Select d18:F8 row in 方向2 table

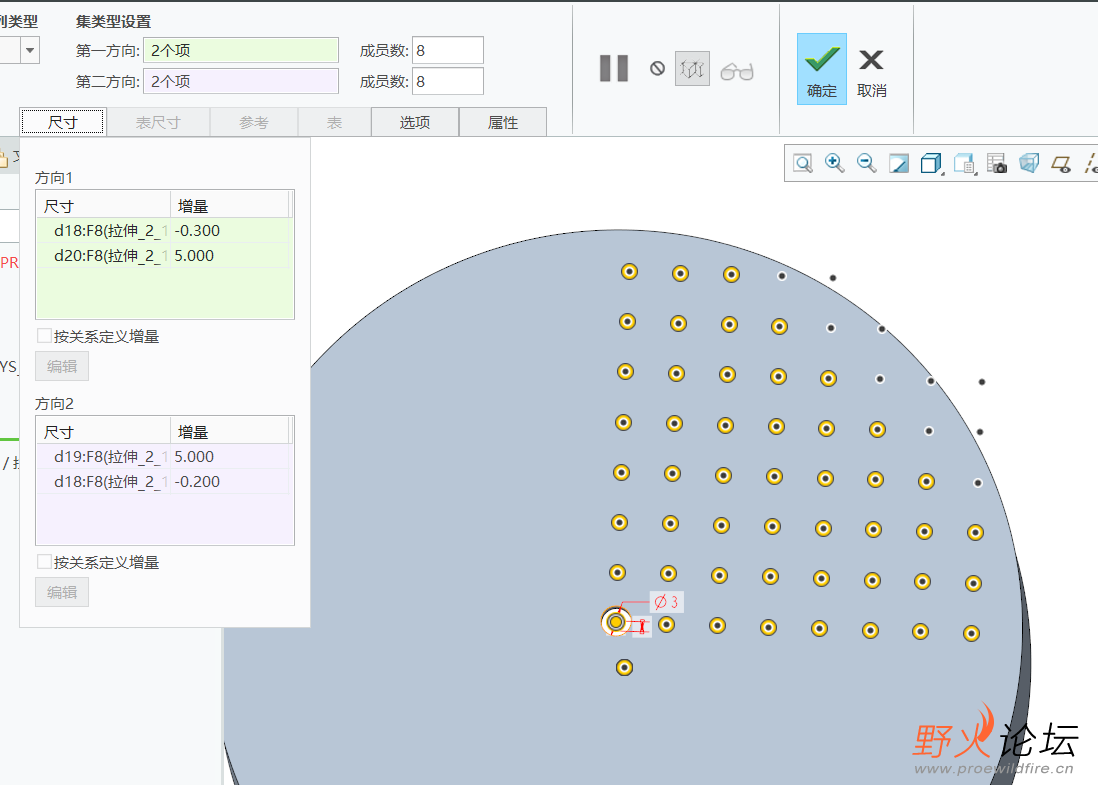point(162,482)
